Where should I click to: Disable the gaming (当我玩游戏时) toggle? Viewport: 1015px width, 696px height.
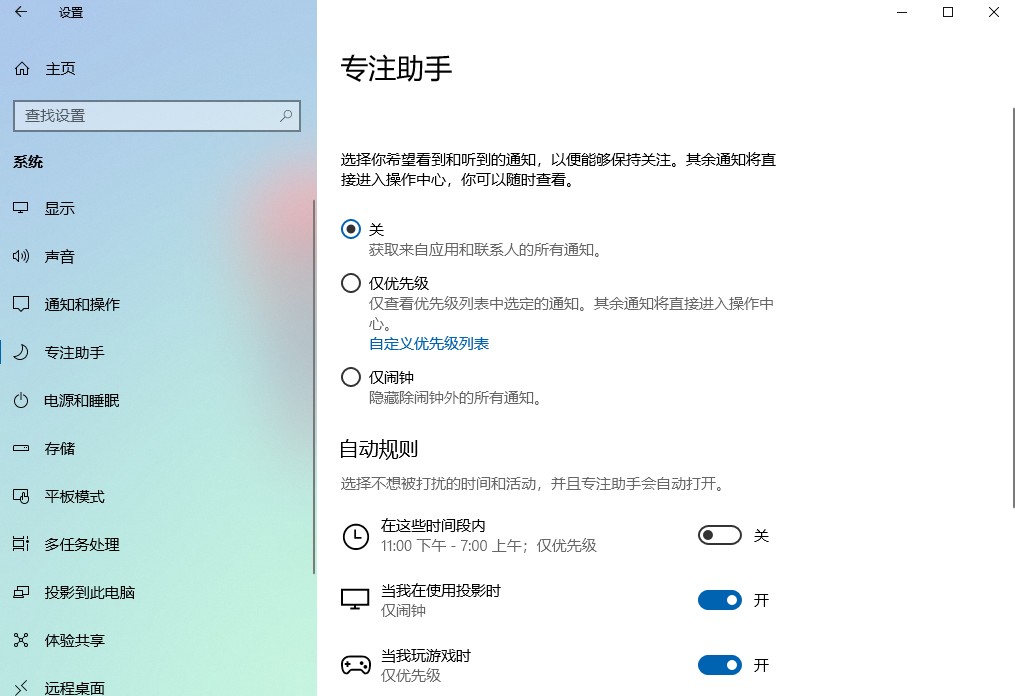point(719,665)
